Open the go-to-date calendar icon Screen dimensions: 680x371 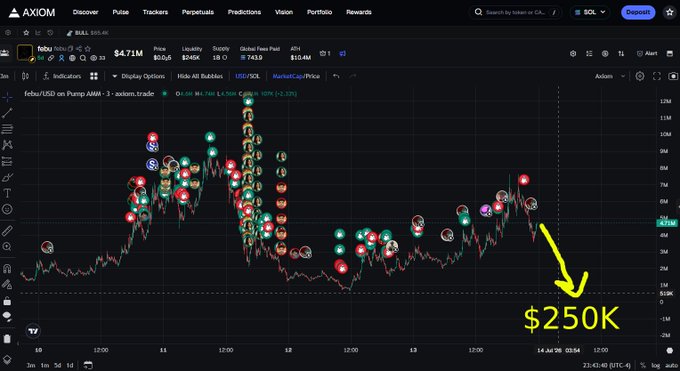coord(88,365)
